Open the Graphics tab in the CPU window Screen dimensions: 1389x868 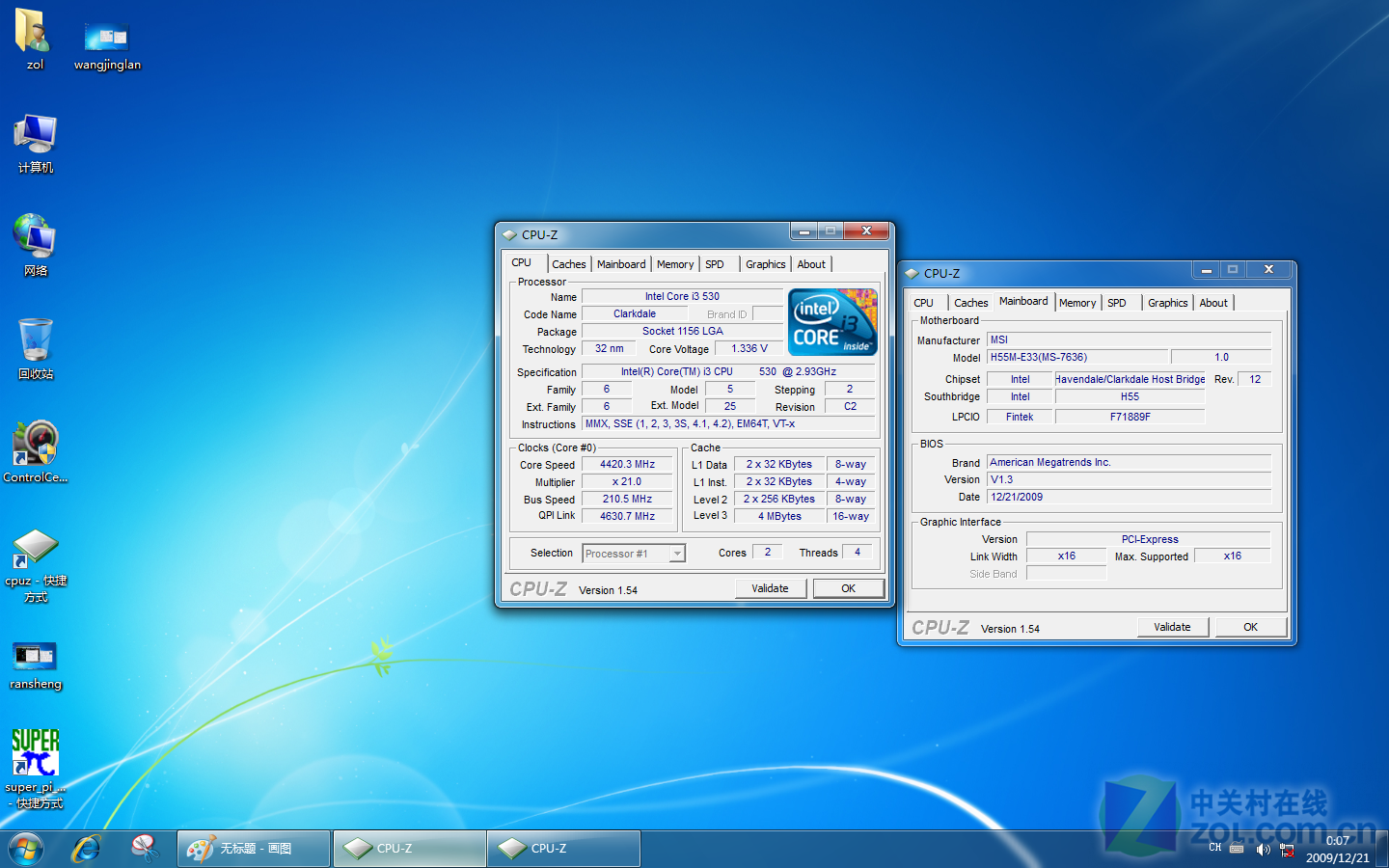coord(766,264)
